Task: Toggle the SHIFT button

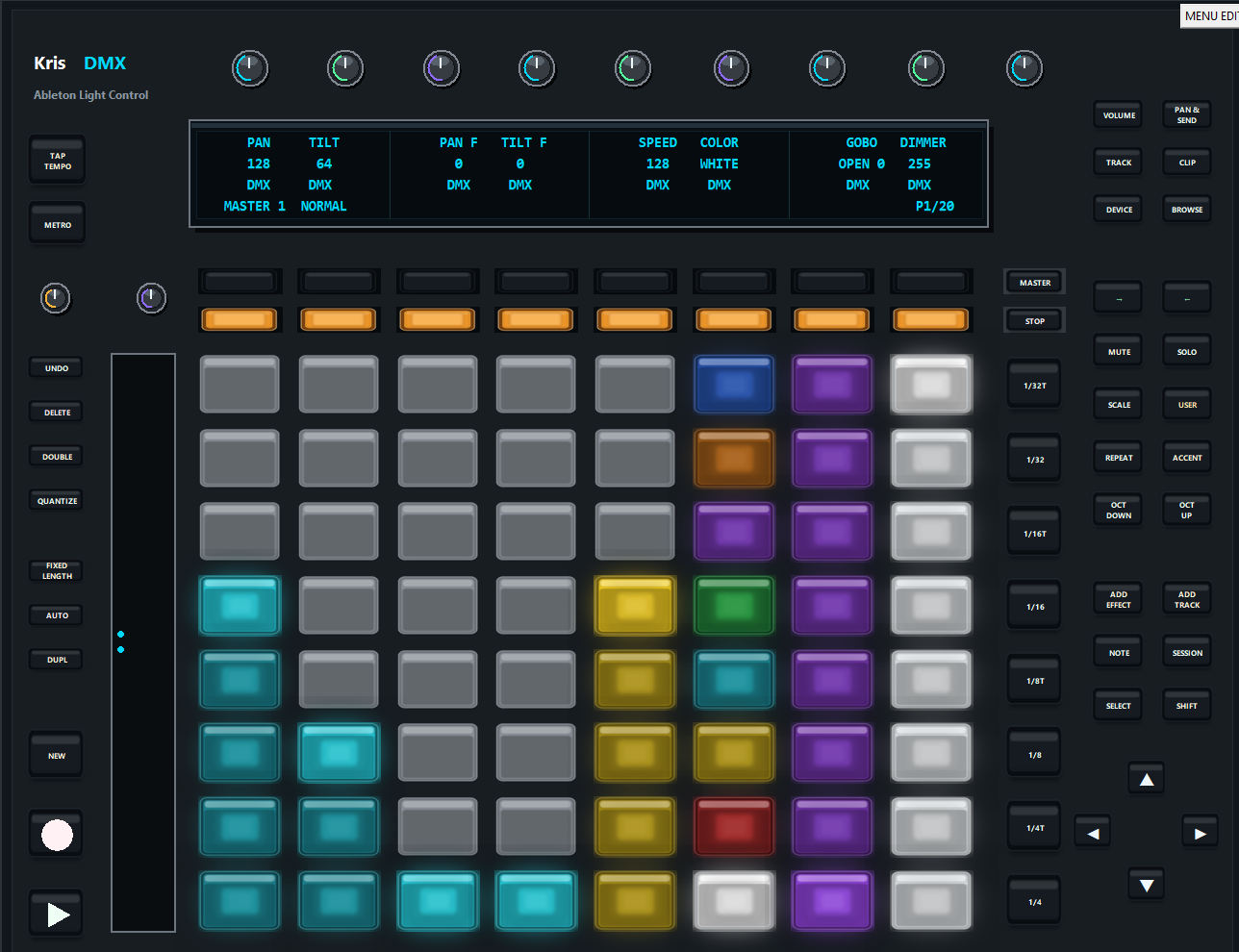Action: 1187,706
